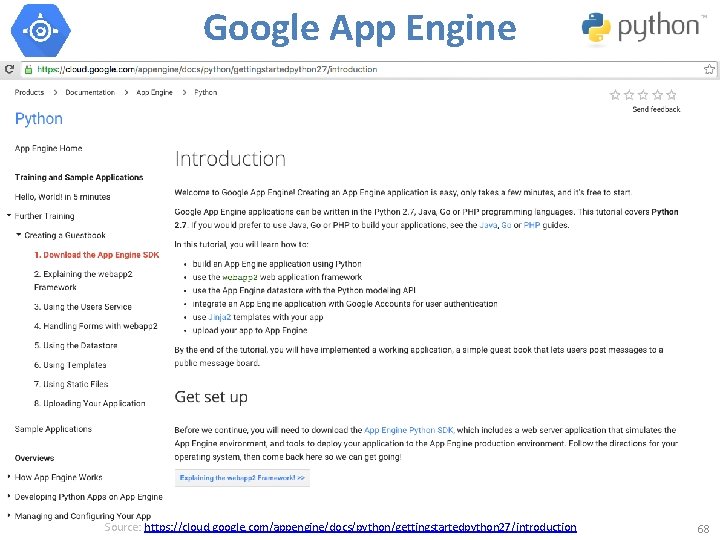Select 1. Download the App Engine SDK

pos(96,255)
